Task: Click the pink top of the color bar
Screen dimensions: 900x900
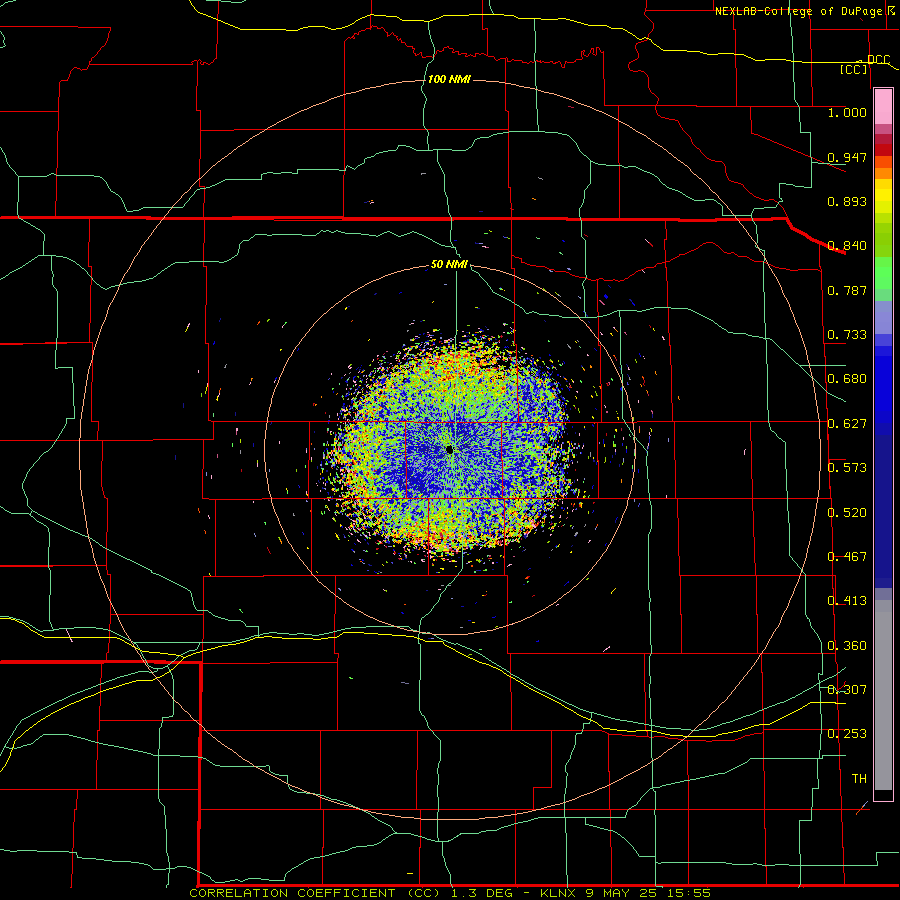Action: [x=883, y=107]
